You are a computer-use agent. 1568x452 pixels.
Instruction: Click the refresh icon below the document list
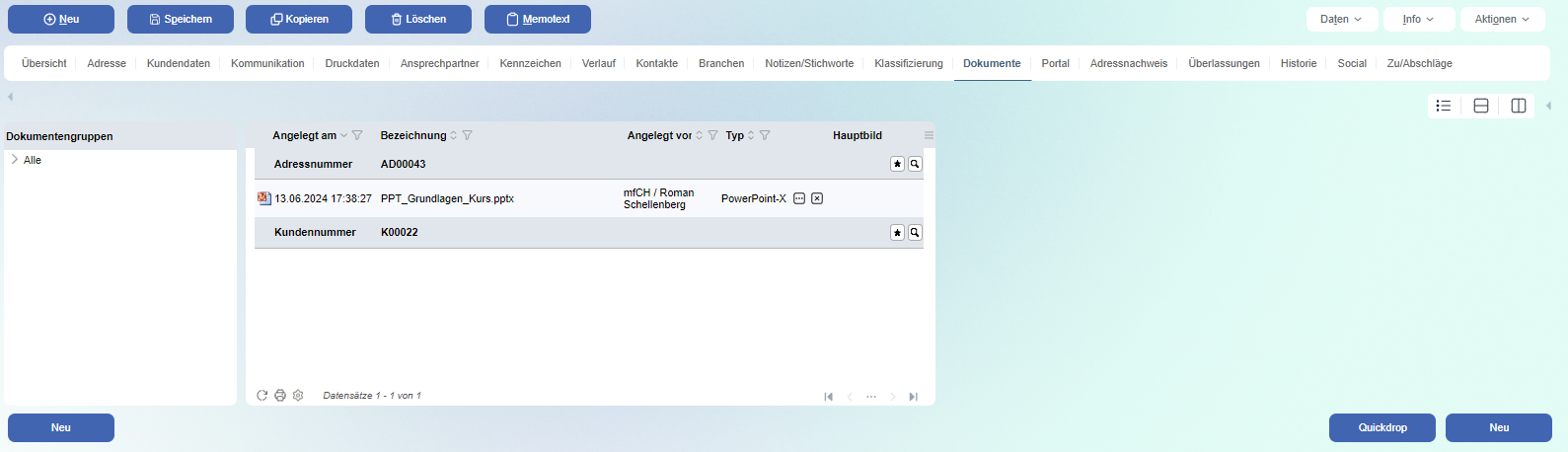click(x=262, y=396)
